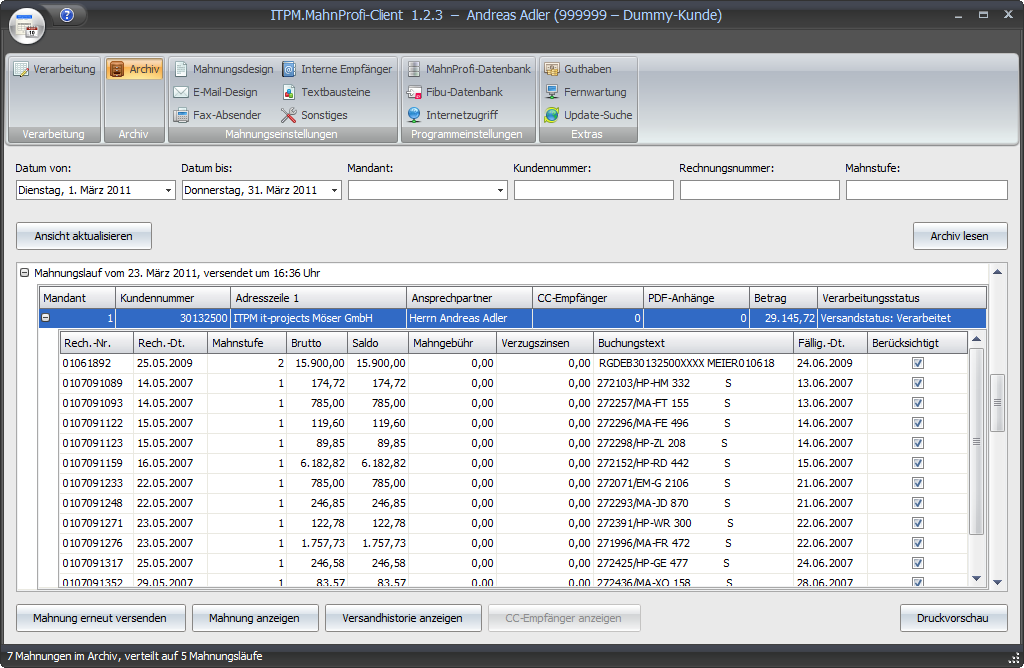Image resolution: width=1024 pixels, height=668 pixels.
Task: Sort by the Saldo column header
Action: click(378, 343)
